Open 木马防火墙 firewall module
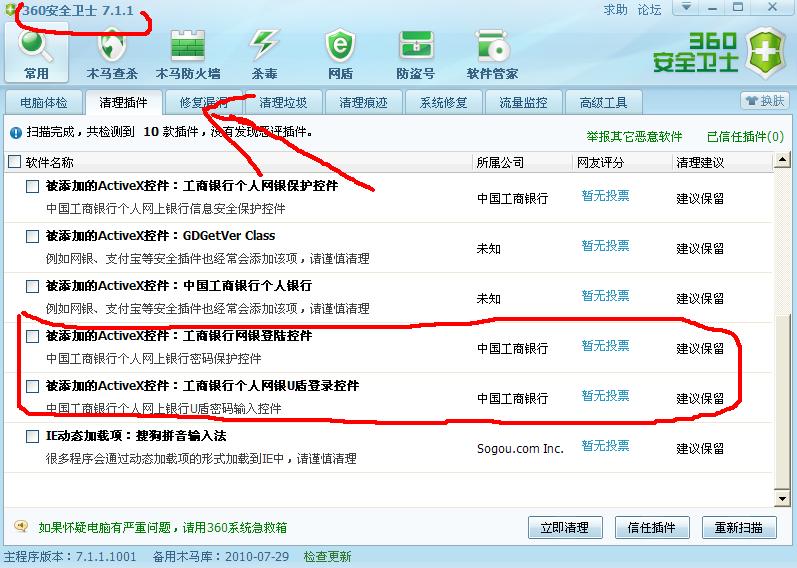This screenshot has width=797, height=568. (188, 53)
